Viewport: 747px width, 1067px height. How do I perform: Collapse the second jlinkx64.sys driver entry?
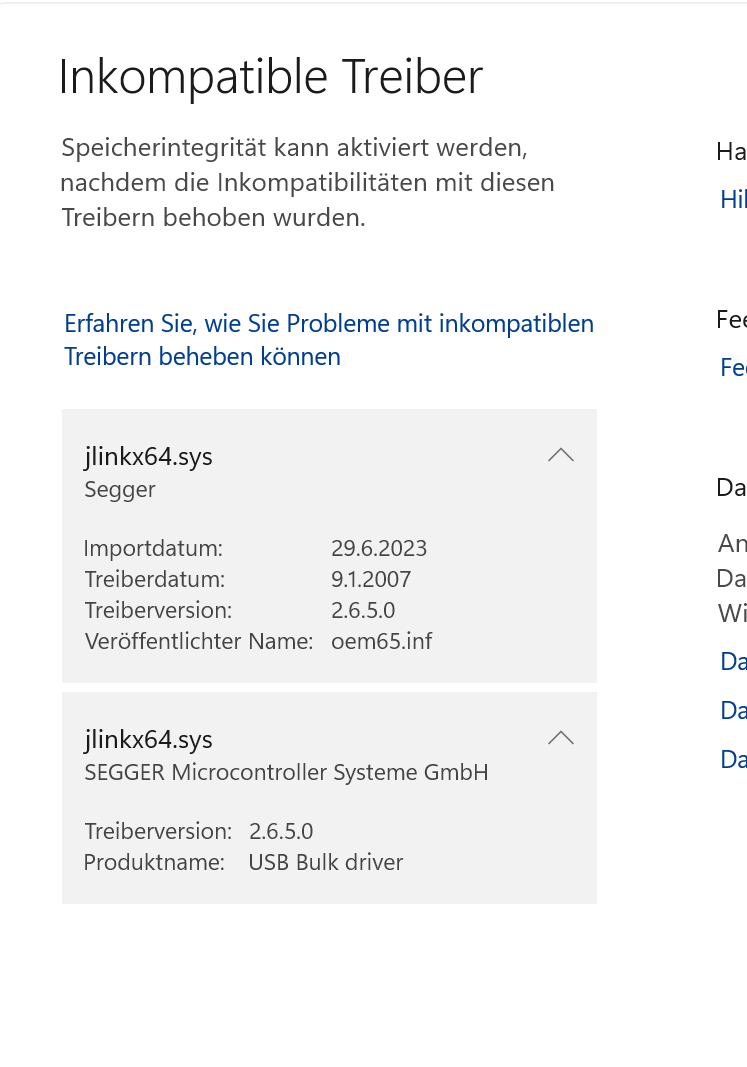click(561, 738)
